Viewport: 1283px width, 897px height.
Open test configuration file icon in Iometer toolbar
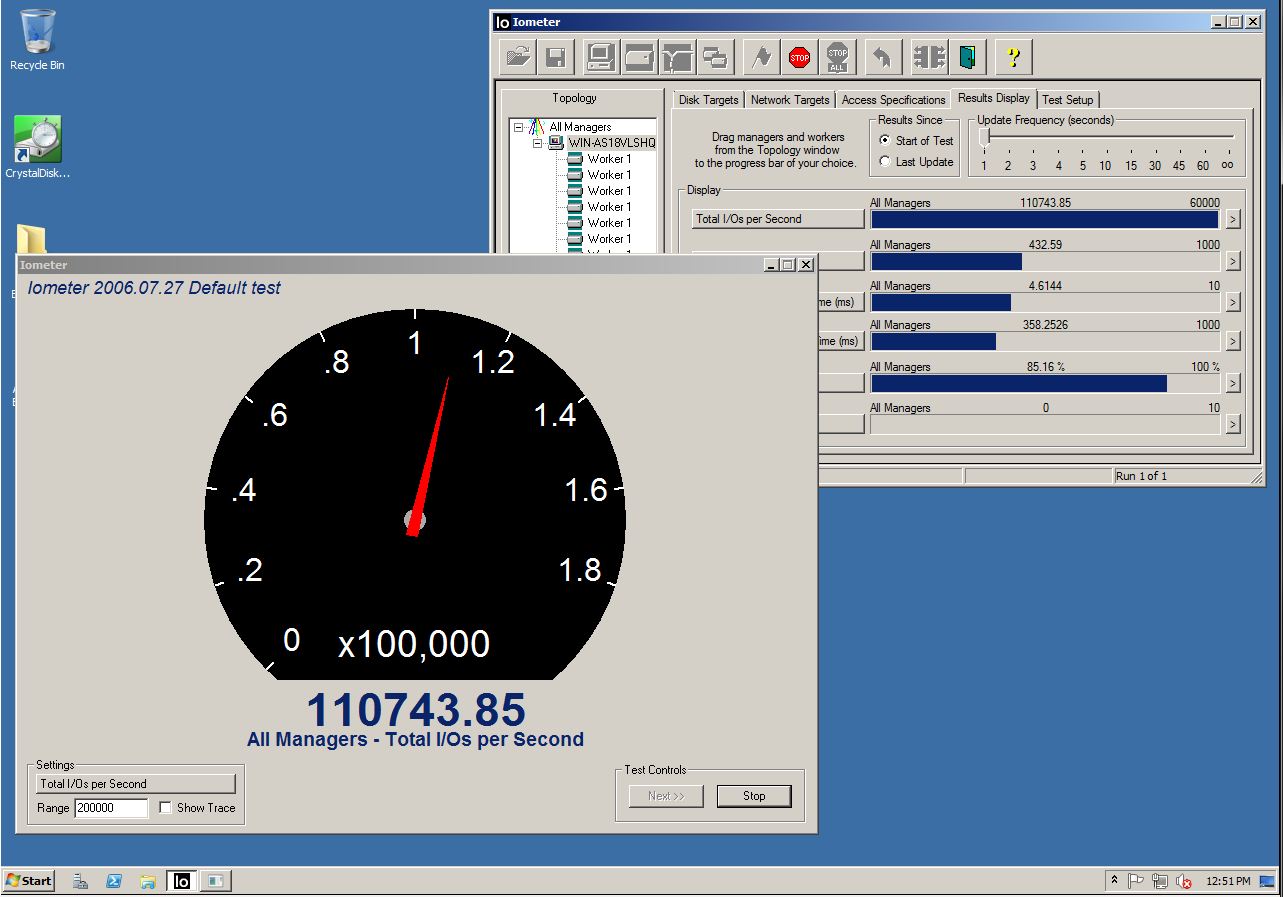(x=518, y=57)
